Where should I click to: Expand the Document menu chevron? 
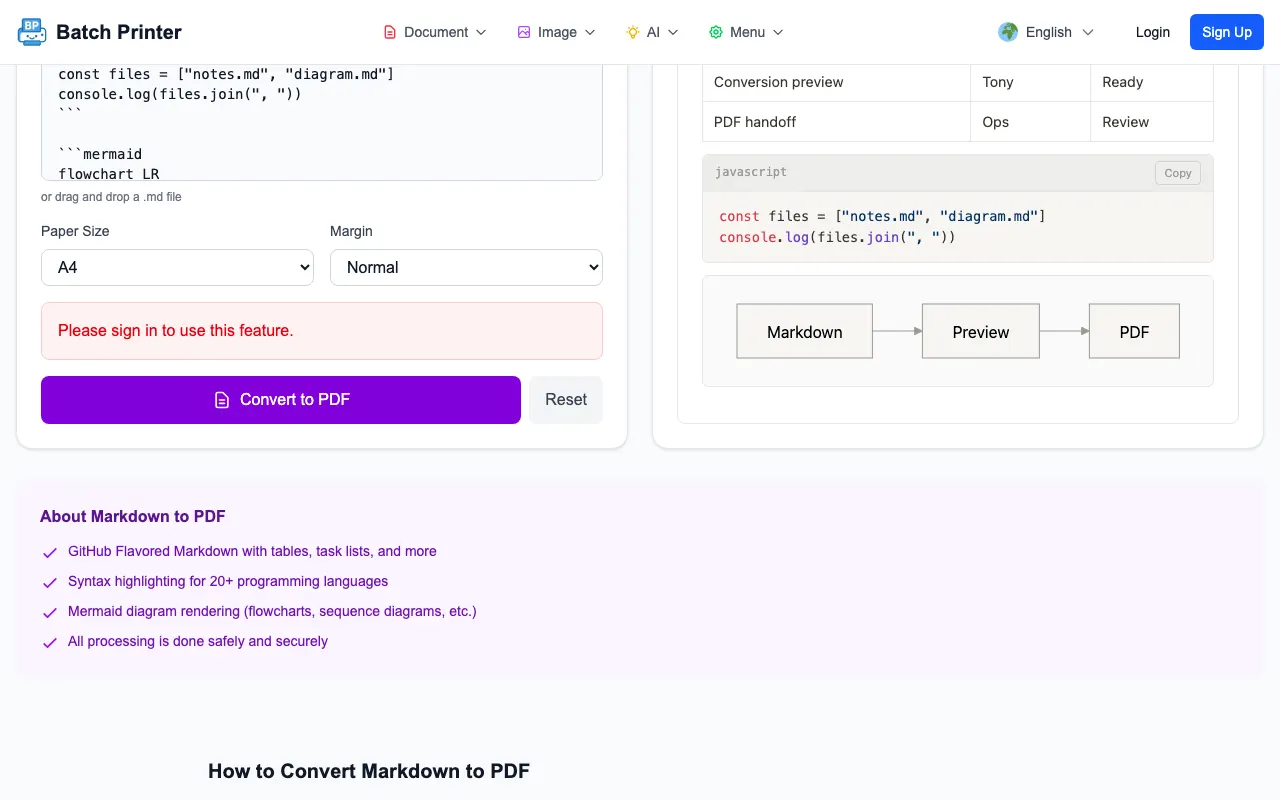coord(481,32)
